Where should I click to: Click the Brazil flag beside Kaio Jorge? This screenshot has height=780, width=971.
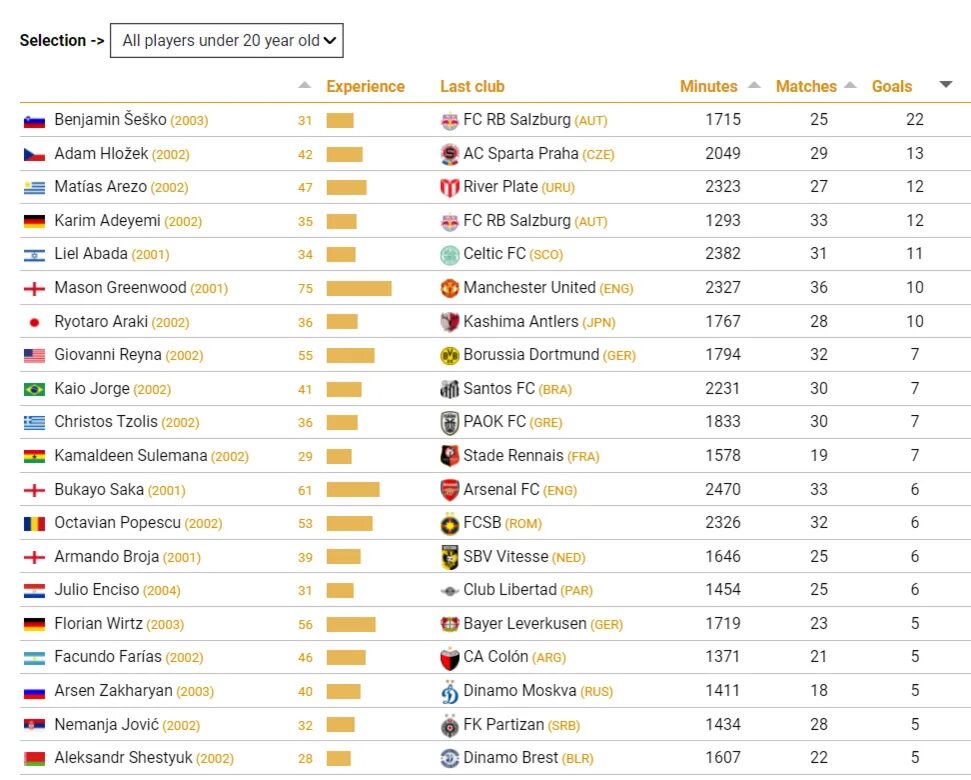[34, 389]
